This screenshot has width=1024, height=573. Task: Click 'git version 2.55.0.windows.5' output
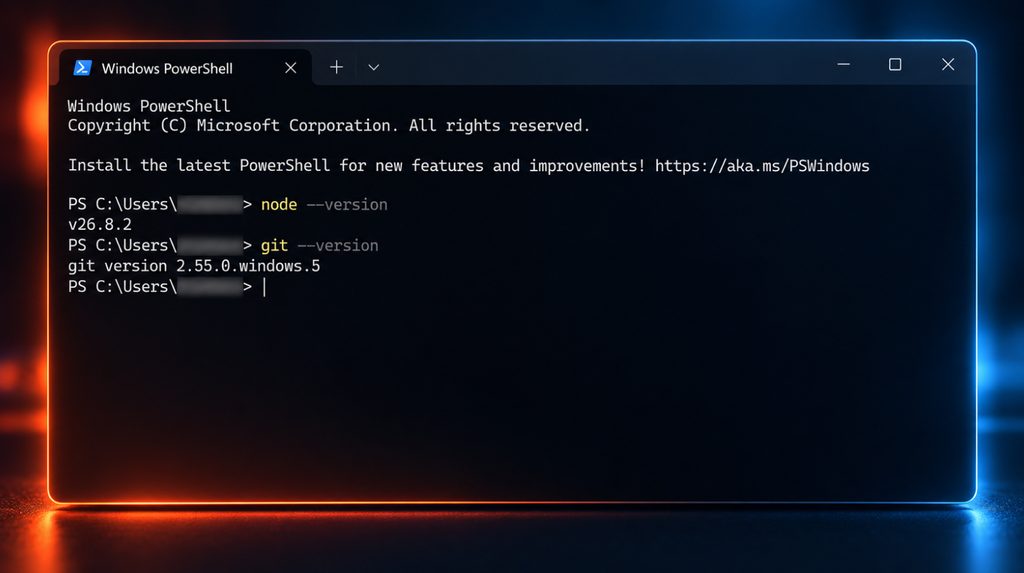(x=194, y=266)
